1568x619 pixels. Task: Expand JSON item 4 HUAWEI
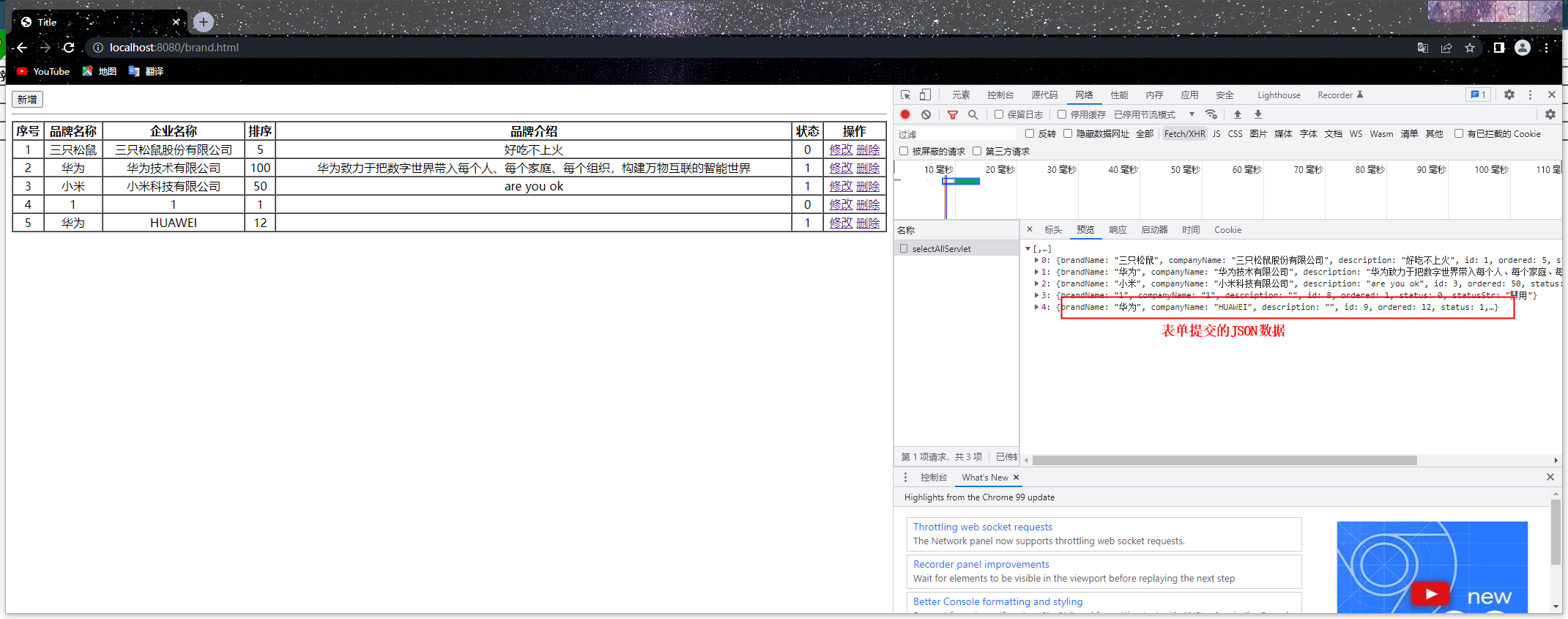[x=1036, y=307]
